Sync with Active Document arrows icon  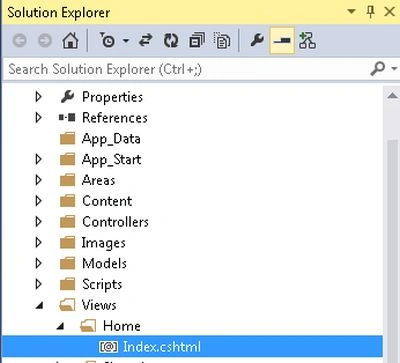145,41
